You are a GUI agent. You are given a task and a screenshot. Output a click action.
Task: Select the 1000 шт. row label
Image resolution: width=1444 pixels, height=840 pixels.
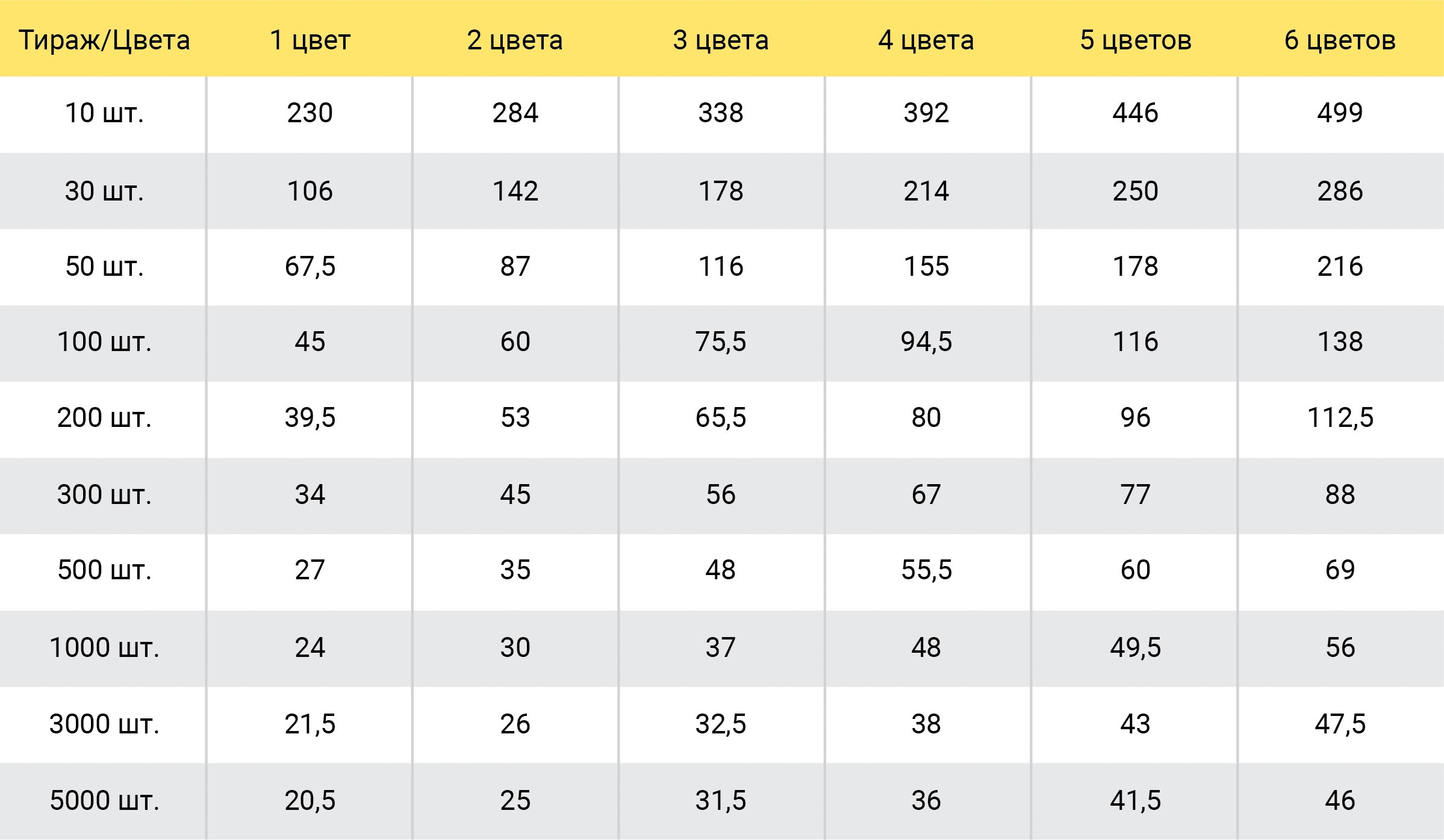point(104,648)
